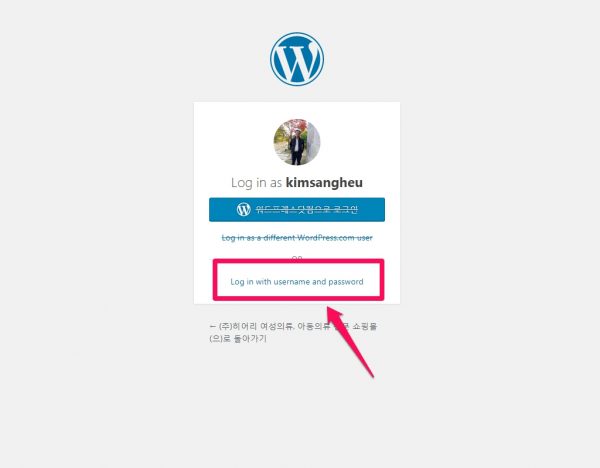Screen dimensions: 600x468
Task: Click the '여성의류' text in the back link
Action: coord(277,326)
